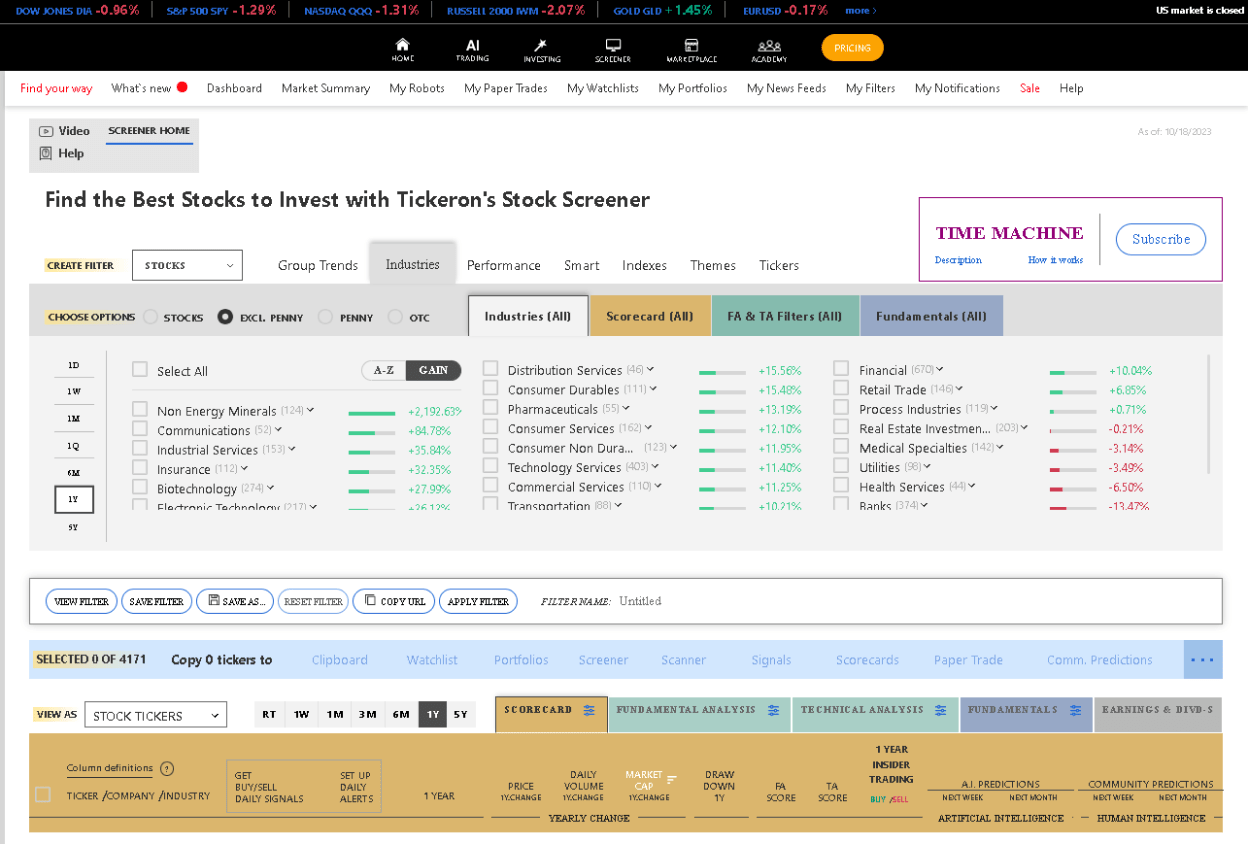The image size is (1248, 844).
Task: Go to Home via the house icon
Action: pos(403,45)
